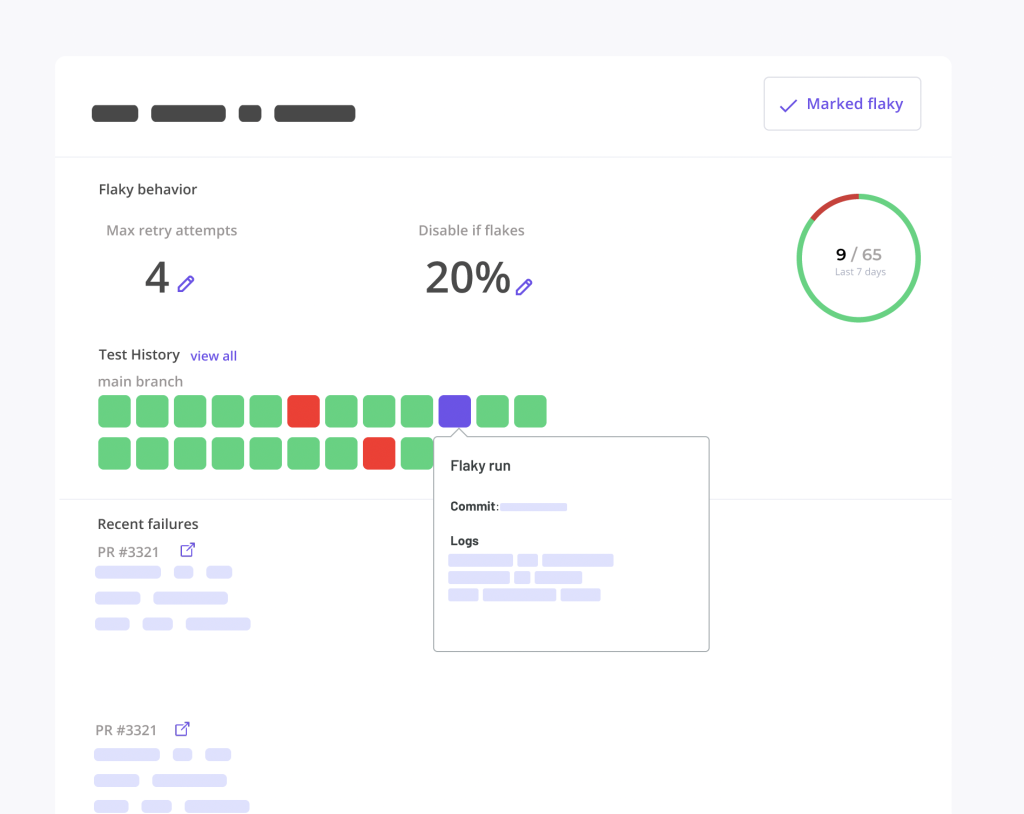Viewport: 1024px width, 814px height.
Task: Click the 9 / 65 flake rate donut chart
Action: 859,258
